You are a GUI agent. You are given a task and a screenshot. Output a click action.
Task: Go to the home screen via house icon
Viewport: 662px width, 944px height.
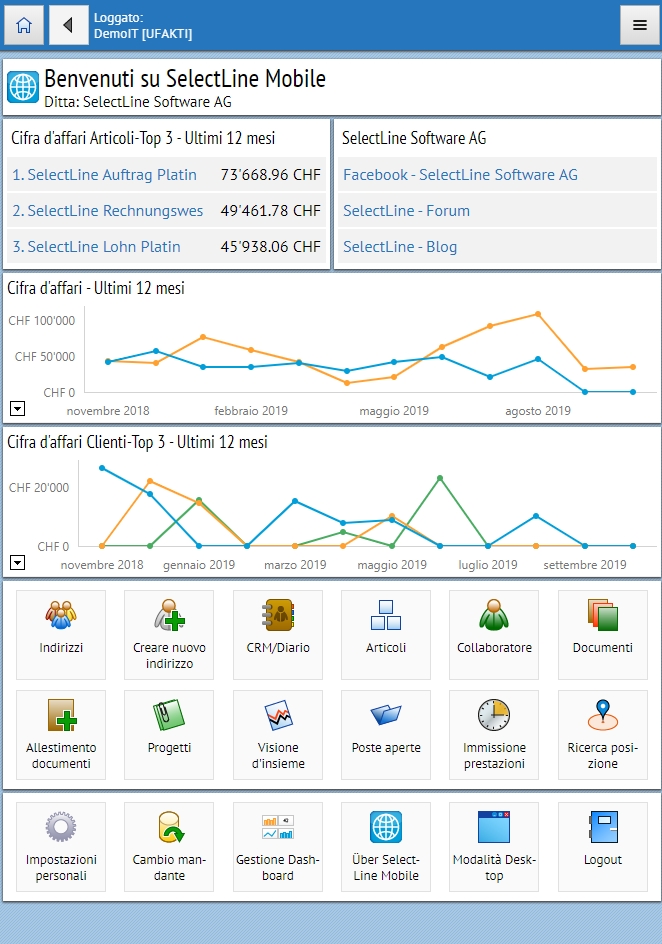24,25
